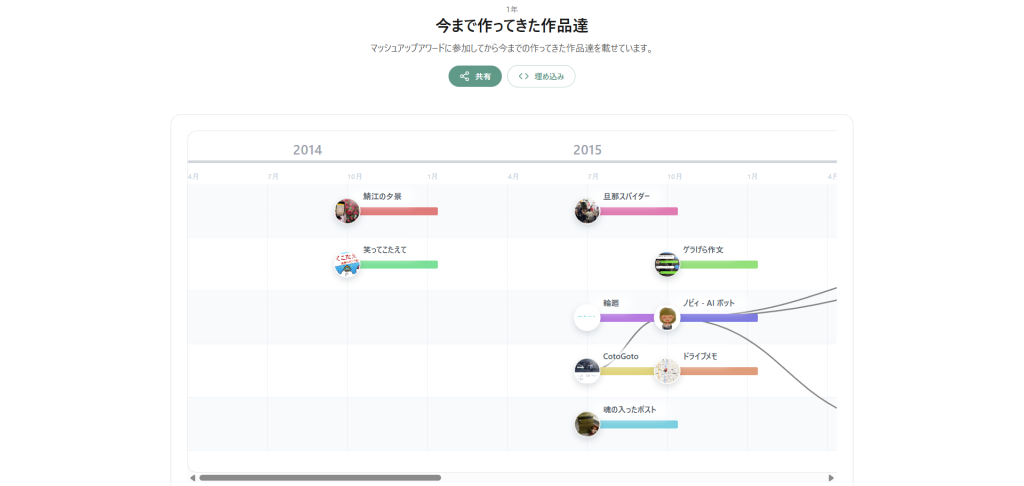Click the horizontal scrollbar left arrow
Image resolution: width=1024 pixels, height=486 pixels.
pos(193,478)
